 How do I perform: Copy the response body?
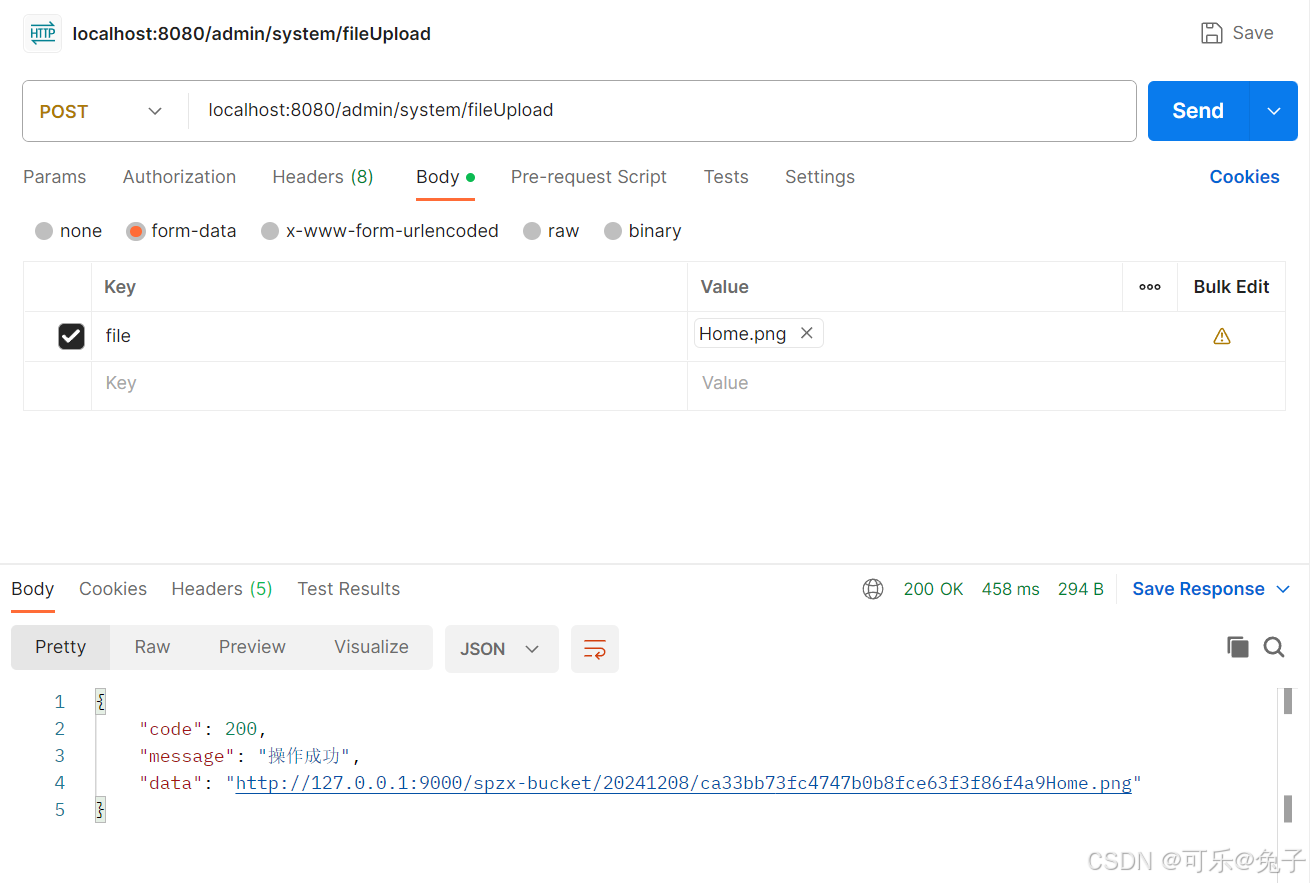(1238, 647)
